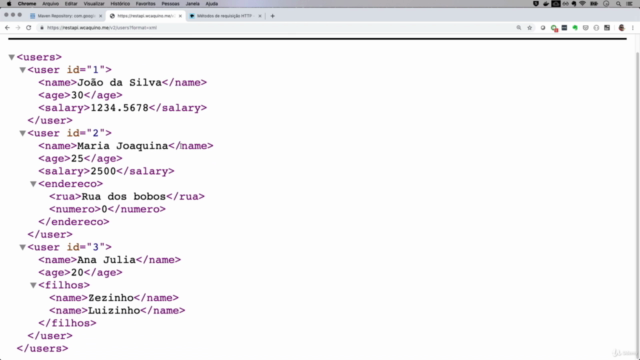Click the numero 0 line

click(107, 209)
